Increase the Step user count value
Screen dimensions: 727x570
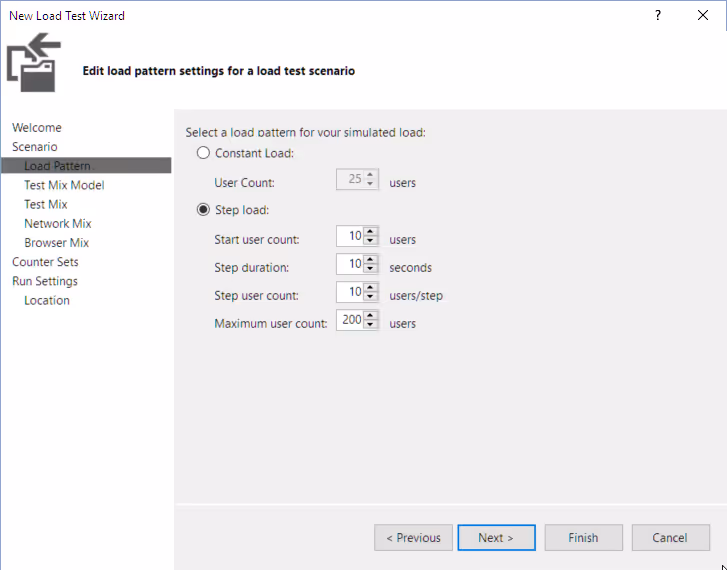pos(370,288)
